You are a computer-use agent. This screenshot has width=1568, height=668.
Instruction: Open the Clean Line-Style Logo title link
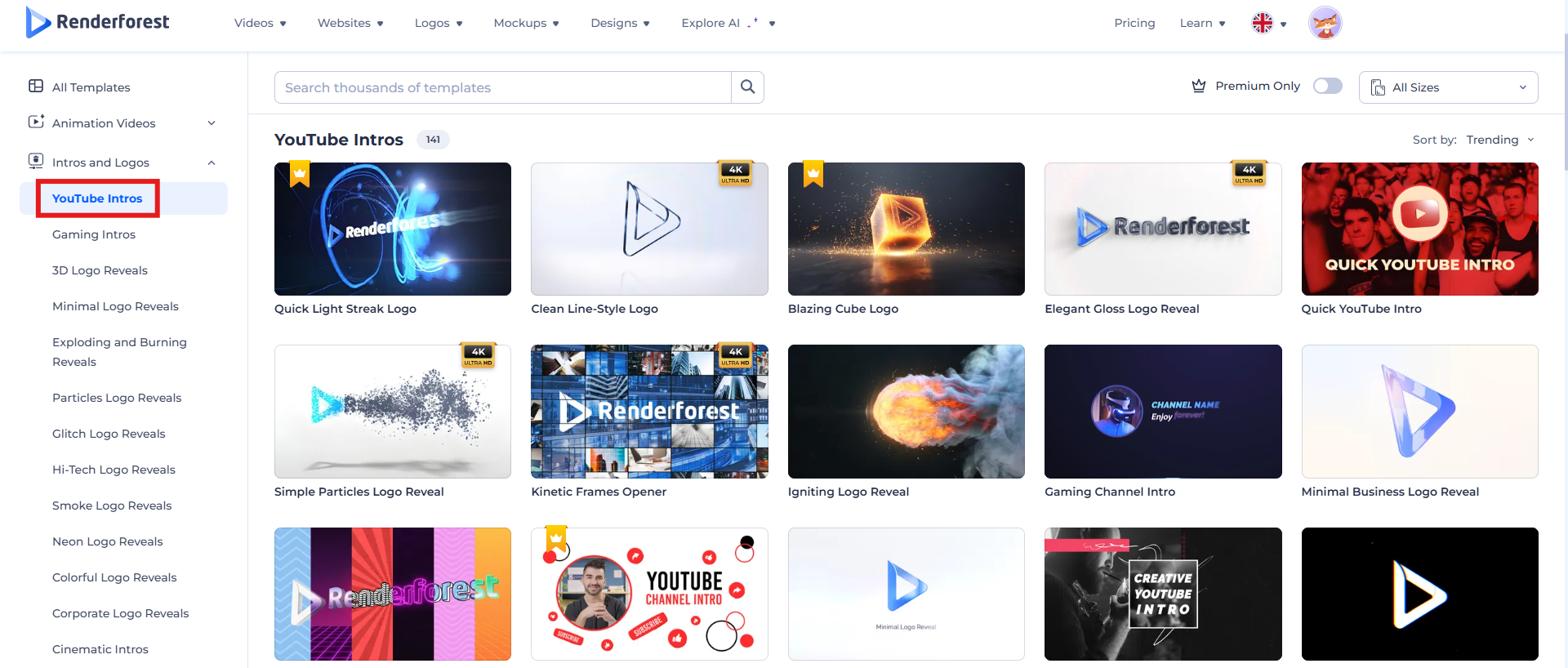coord(595,309)
